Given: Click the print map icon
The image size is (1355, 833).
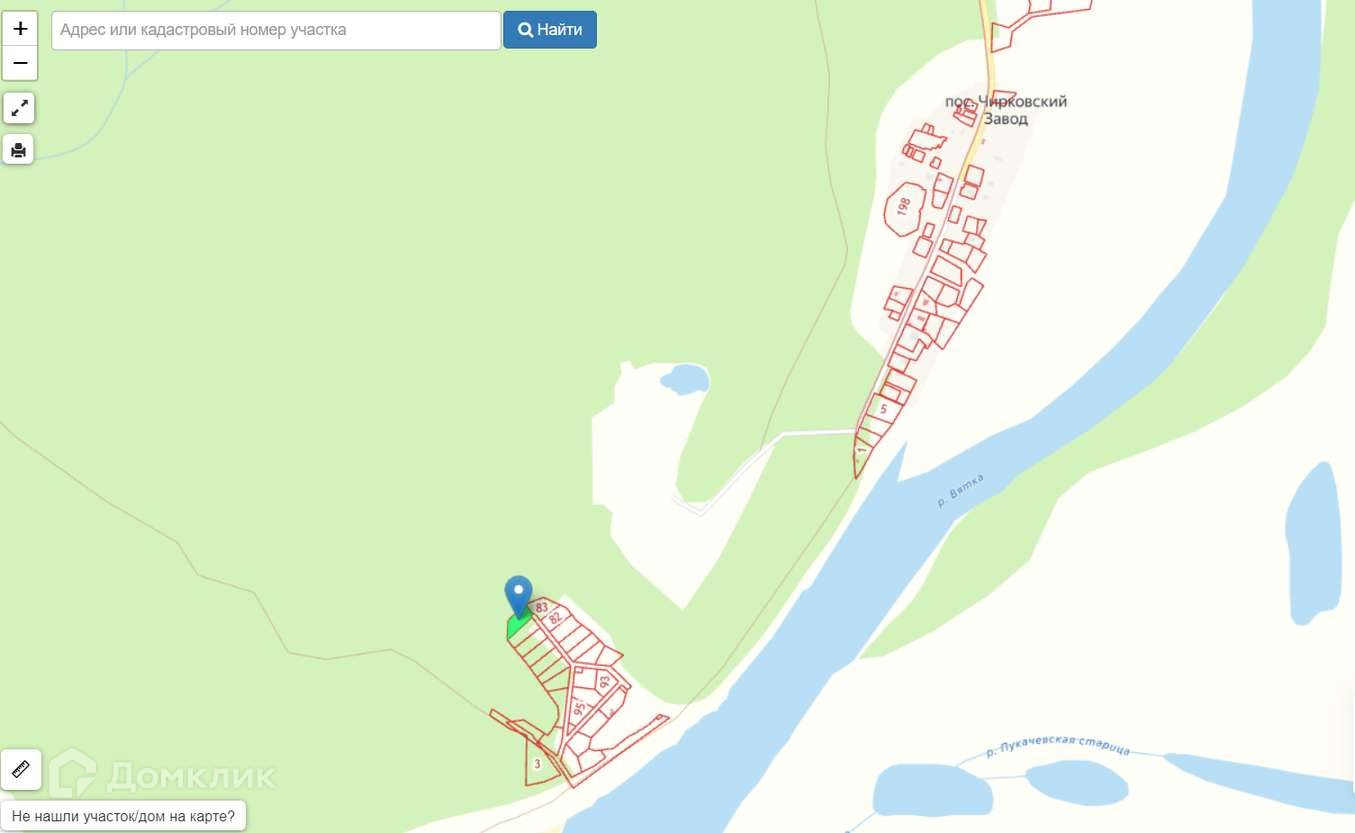Looking at the screenshot, I should click(x=19, y=150).
